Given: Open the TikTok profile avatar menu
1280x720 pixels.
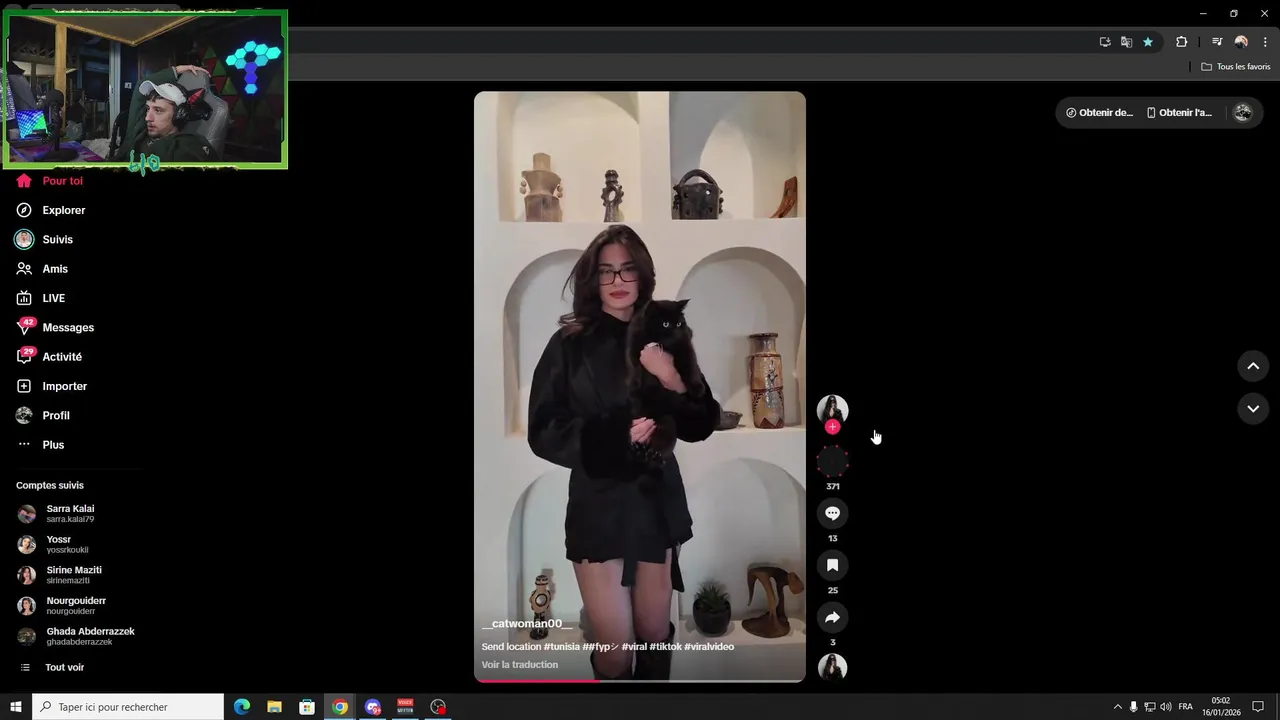Looking at the screenshot, I should (1243, 113).
